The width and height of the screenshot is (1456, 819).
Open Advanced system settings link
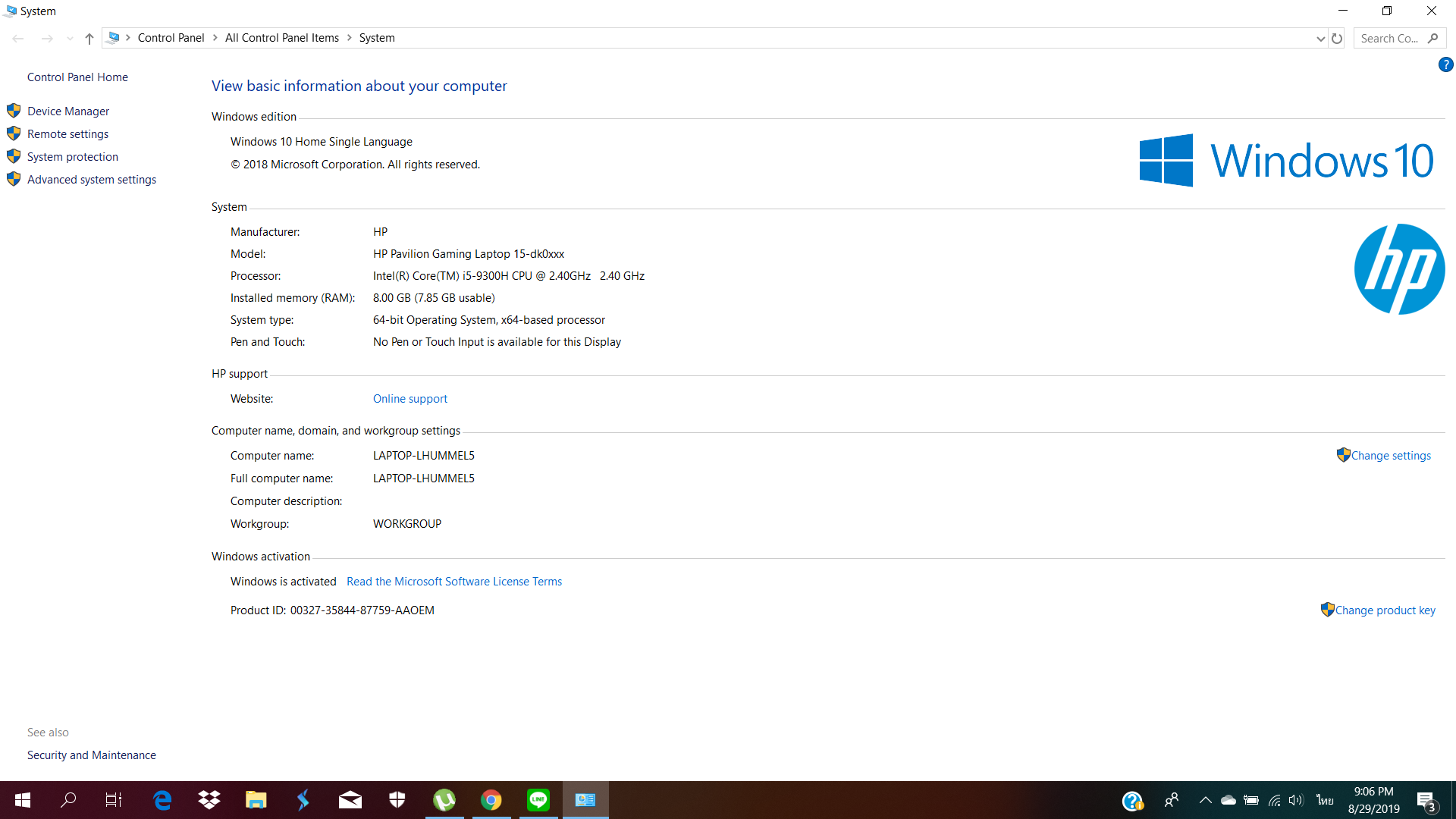coord(92,180)
